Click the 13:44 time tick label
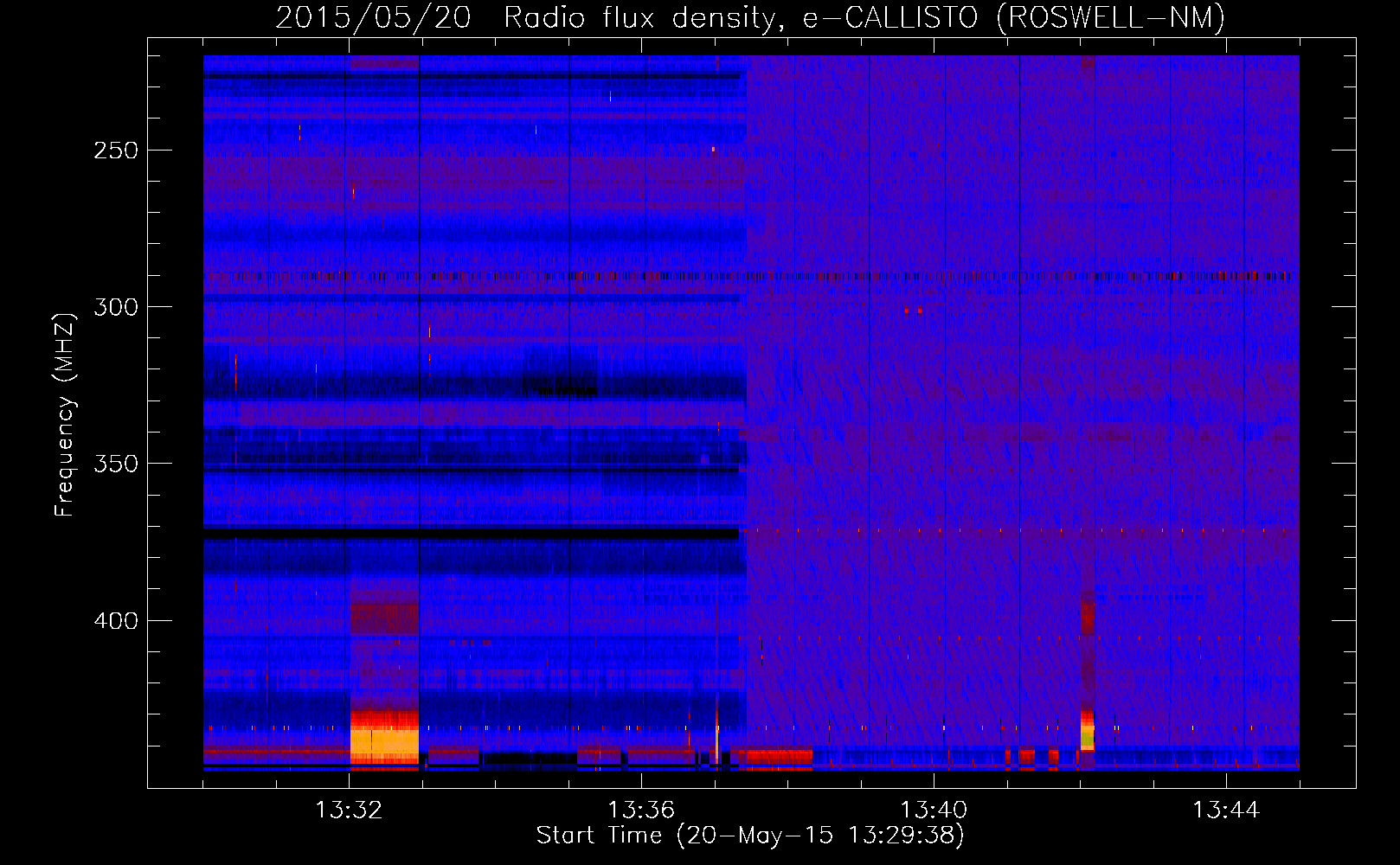 pos(1226,811)
